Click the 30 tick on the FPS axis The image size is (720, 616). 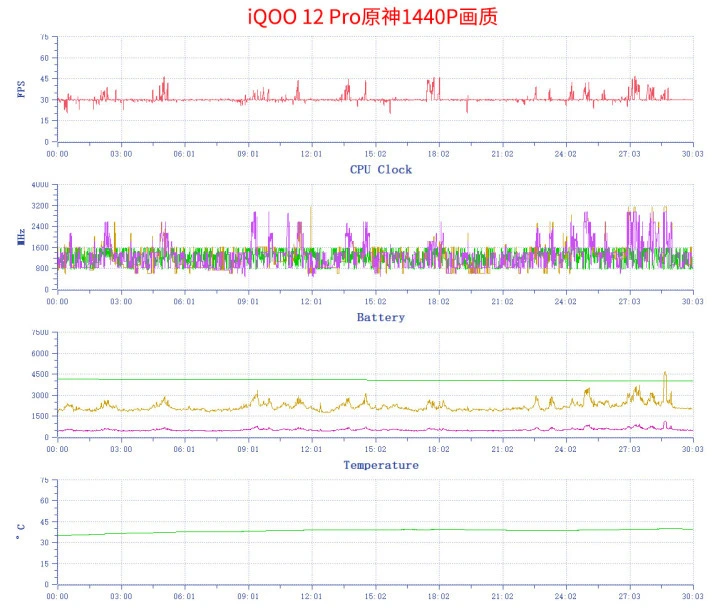tap(44, 100)
